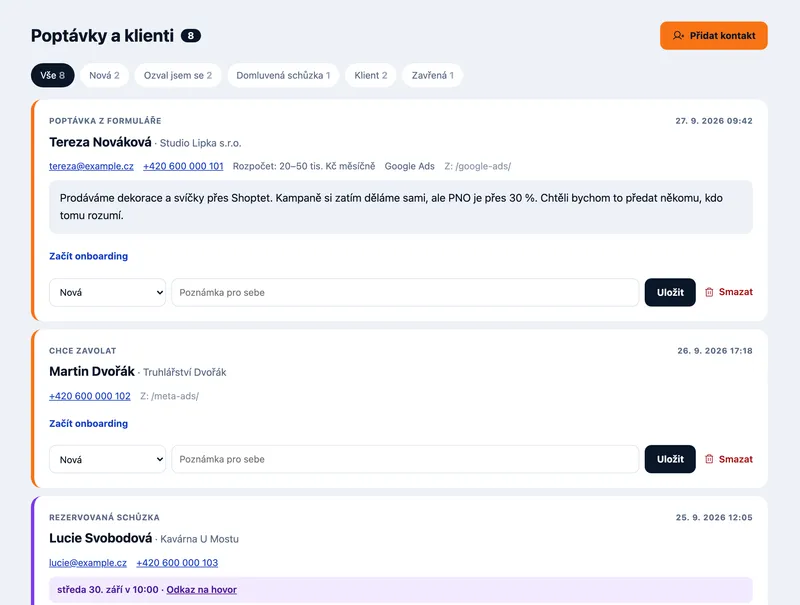Open status dropdown for Martin Dvořák
This screenshot has width=800, height=605.
click(x=108, y=459)
